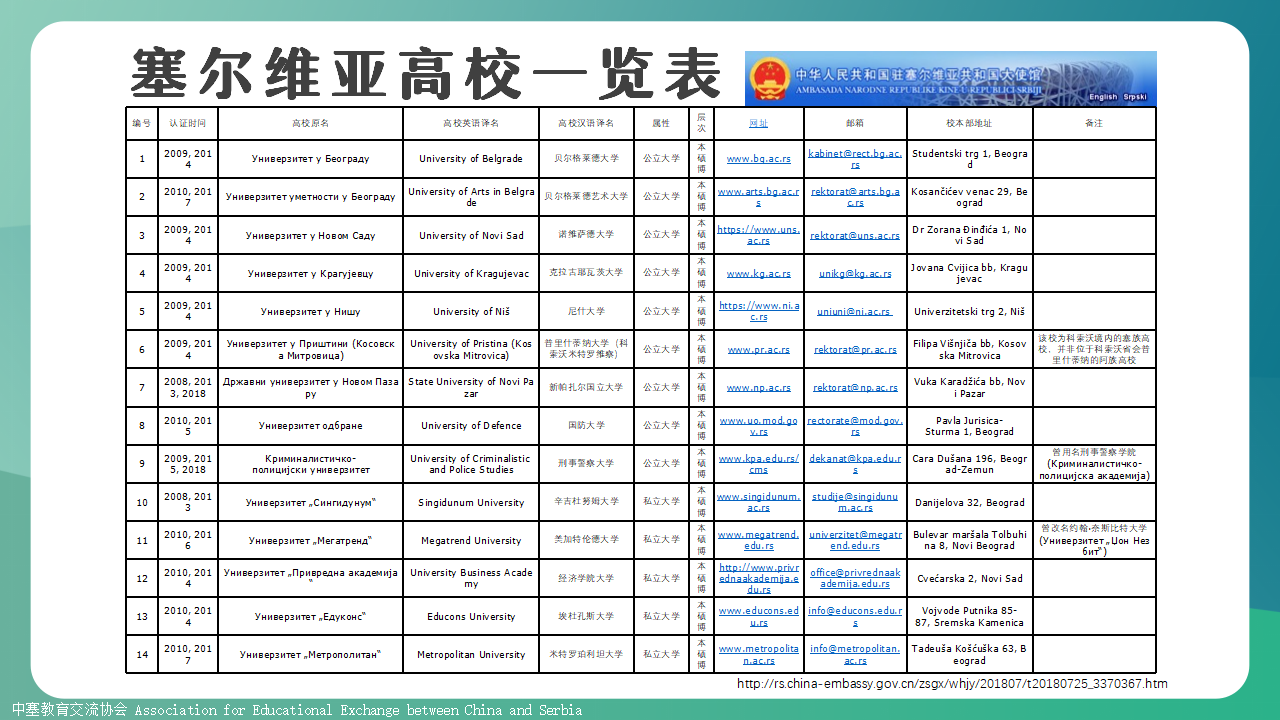The height and width of the screenshot is (720, 1280).
Task: Click the University of Defence cell
Action: [471, 426]
